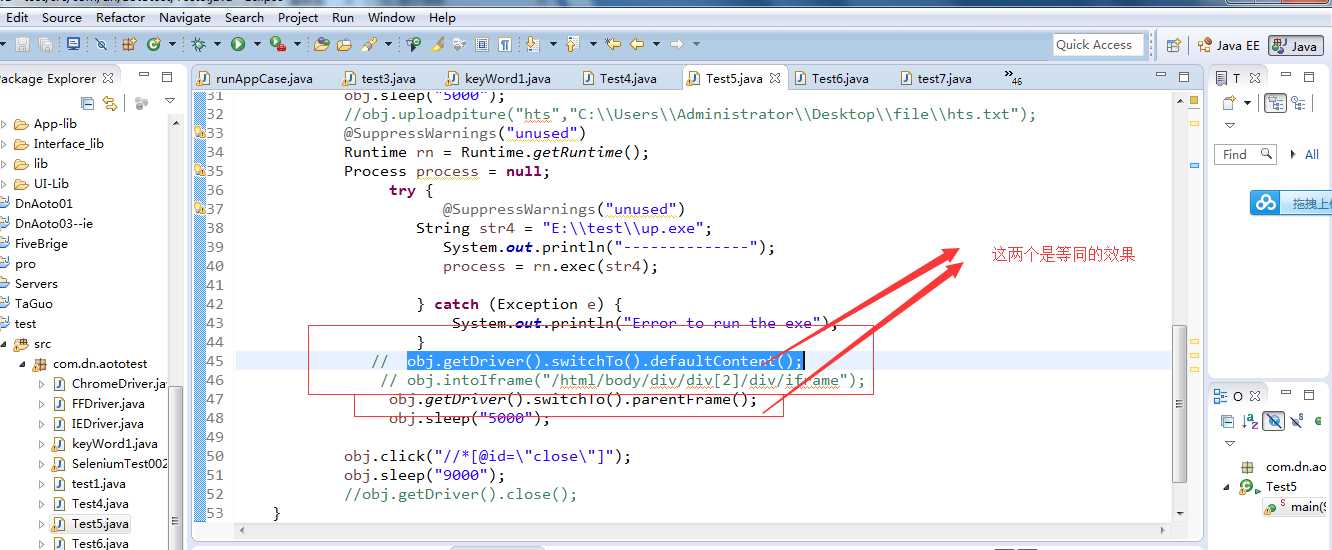The image size is (1332, 550).
Task: Toggle Block Selection Mode icon
Action: click(x=482, y=44)
